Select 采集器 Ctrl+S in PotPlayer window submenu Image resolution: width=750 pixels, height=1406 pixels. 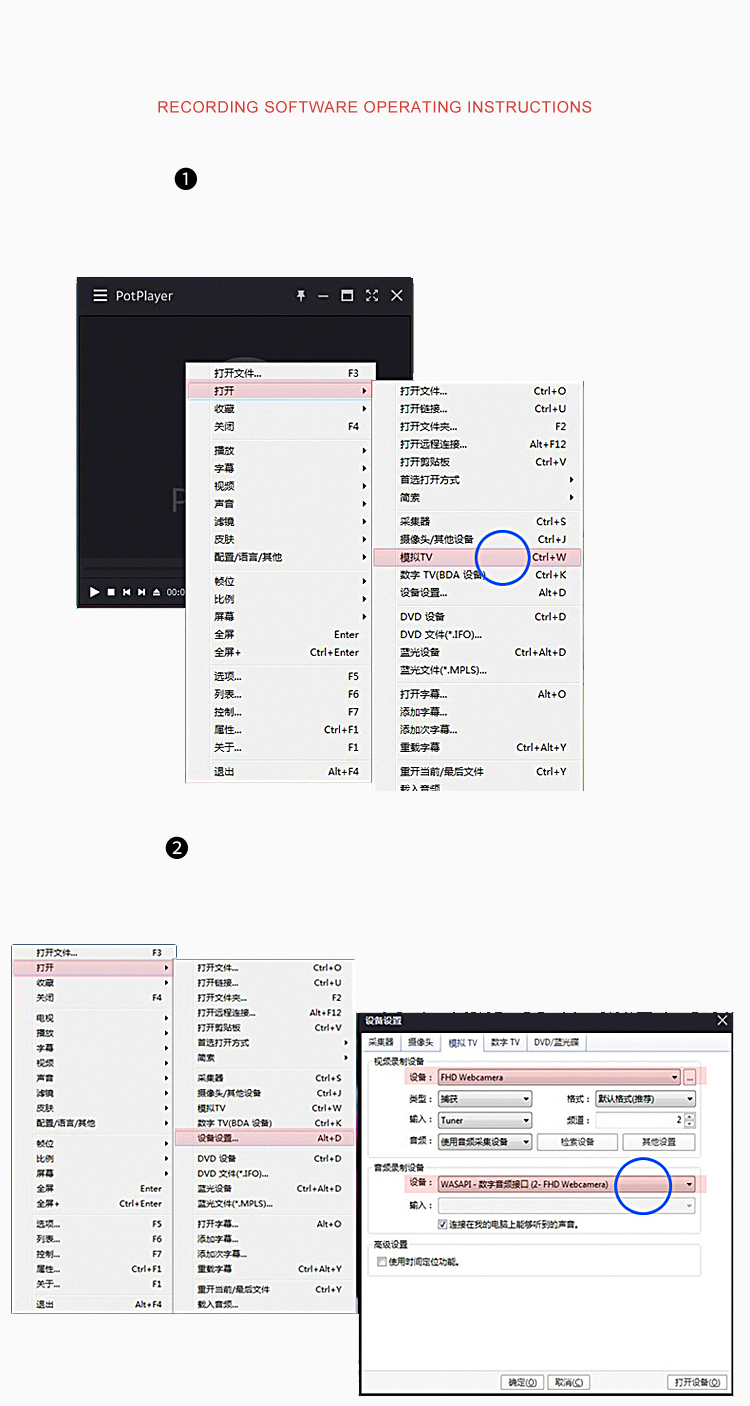[477, 522]
